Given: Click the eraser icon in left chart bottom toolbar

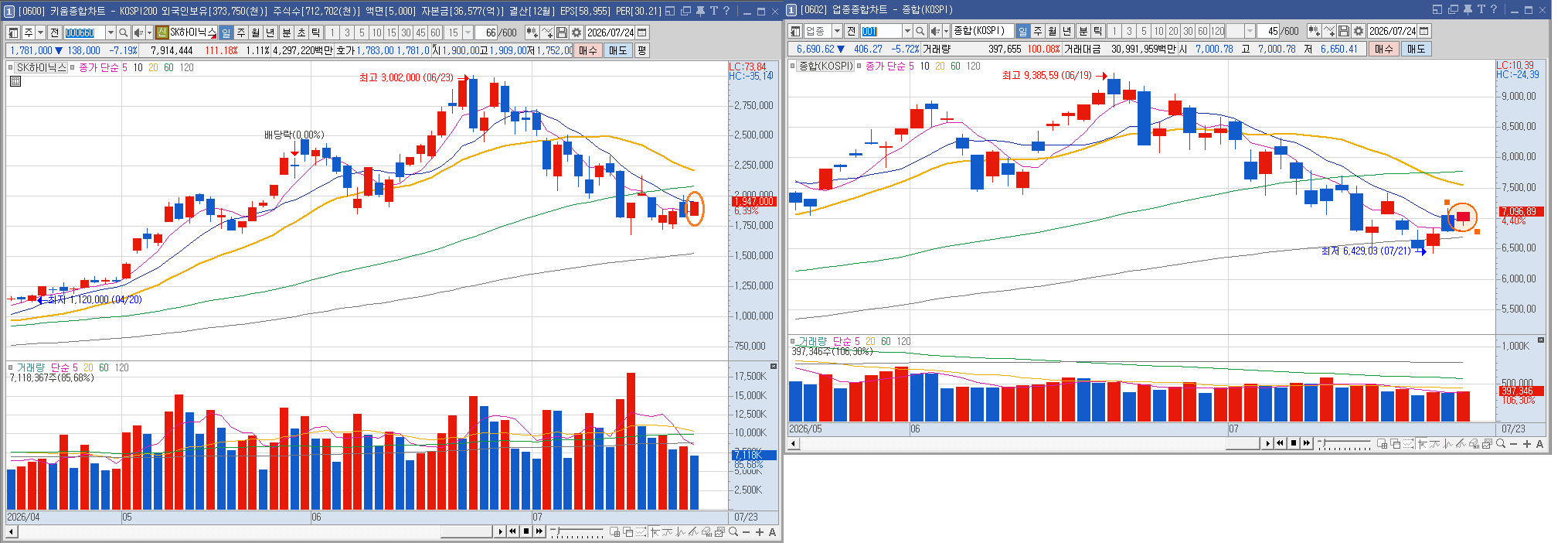Looking at the screenshot, I should click(706, 531).
